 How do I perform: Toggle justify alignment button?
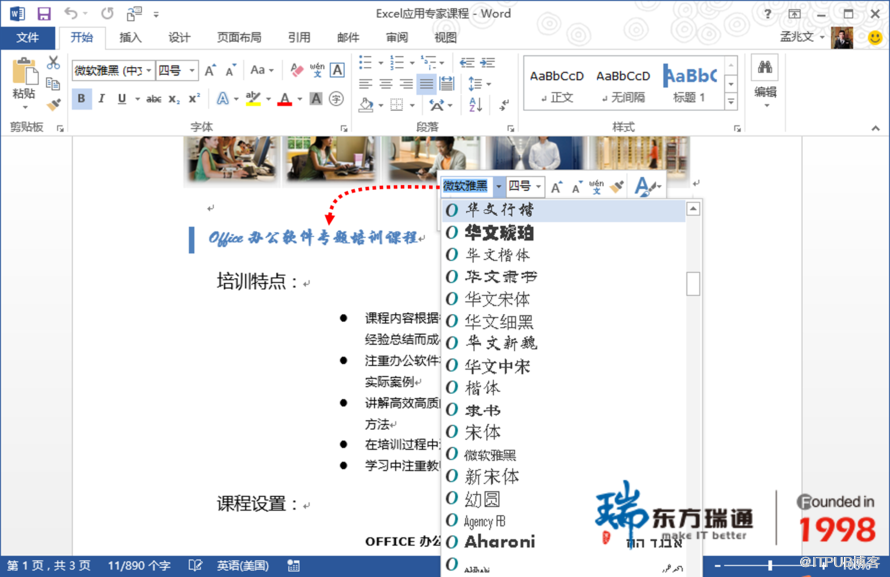(426, 84)
